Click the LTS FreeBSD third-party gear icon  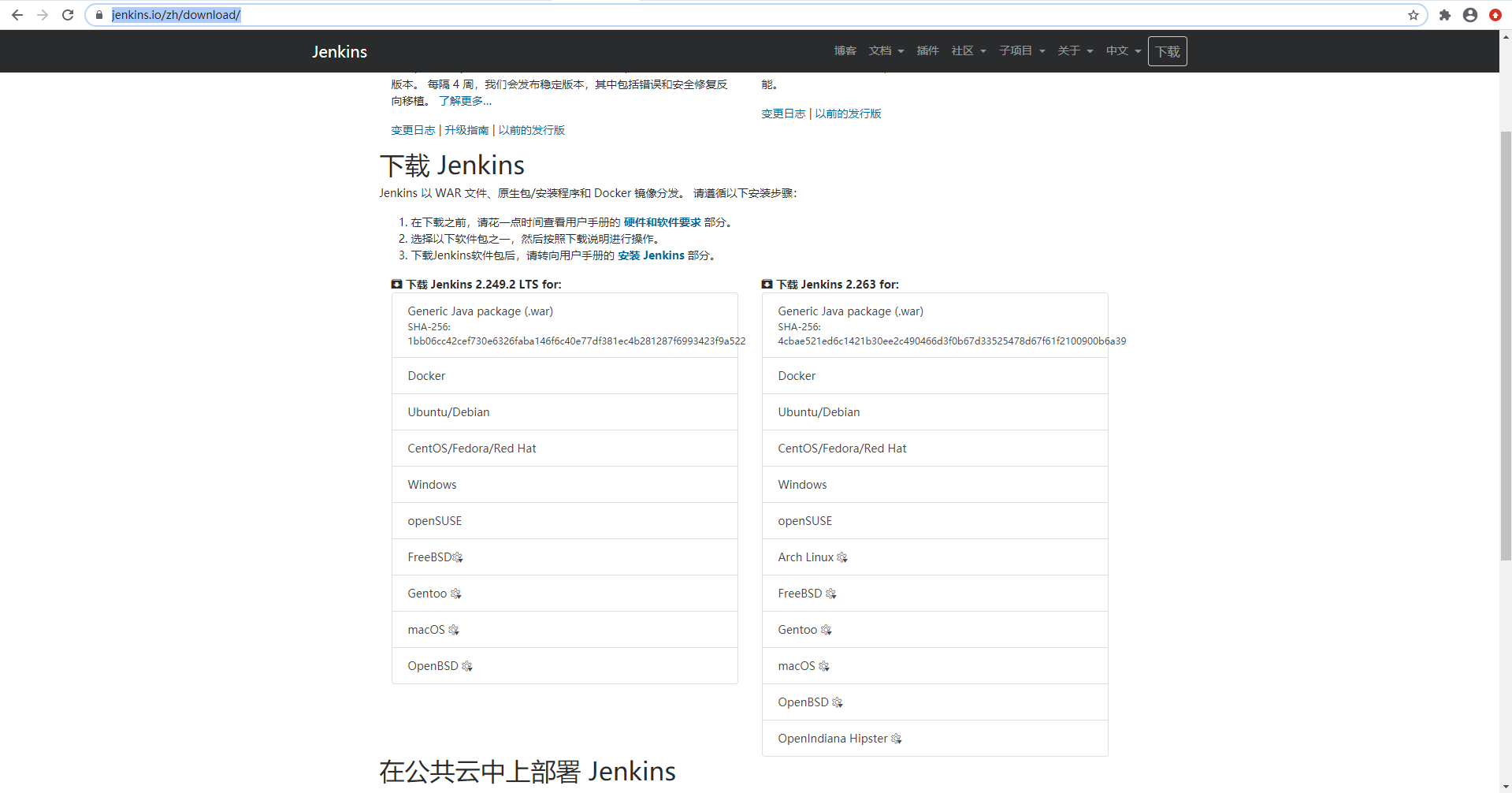(458, 557)
